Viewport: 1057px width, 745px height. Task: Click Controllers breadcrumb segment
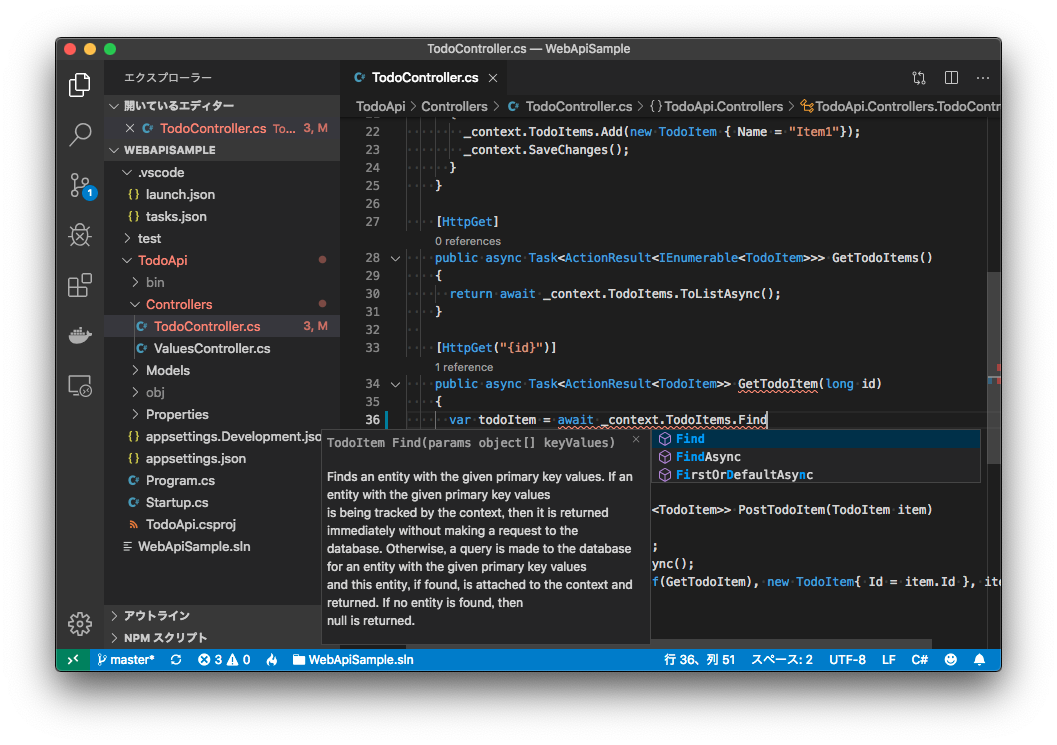(454, 107)
